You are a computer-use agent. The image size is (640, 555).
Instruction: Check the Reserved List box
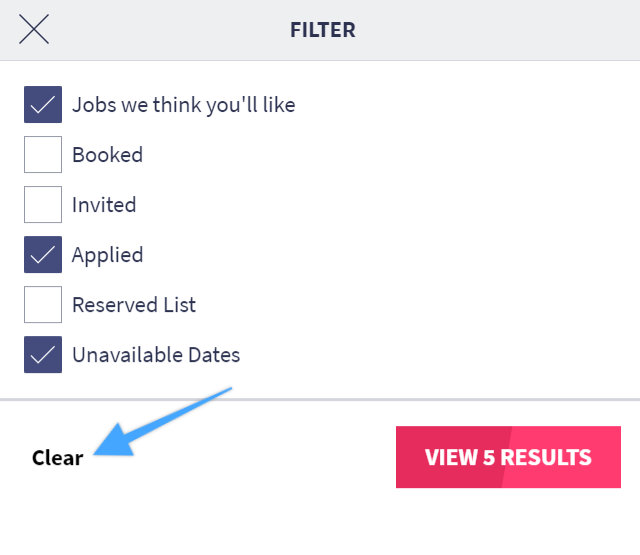(43, 305)
